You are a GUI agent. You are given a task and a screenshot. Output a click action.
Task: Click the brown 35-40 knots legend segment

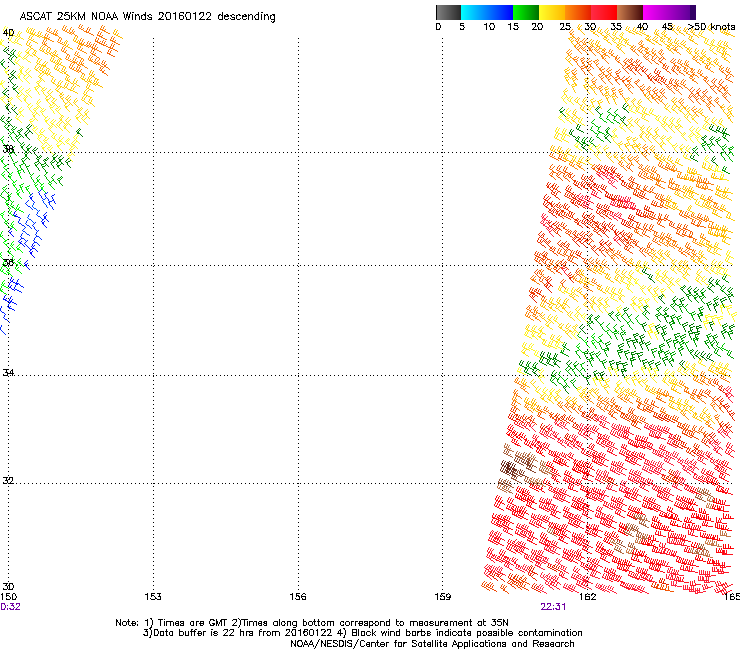coord(630,12)
